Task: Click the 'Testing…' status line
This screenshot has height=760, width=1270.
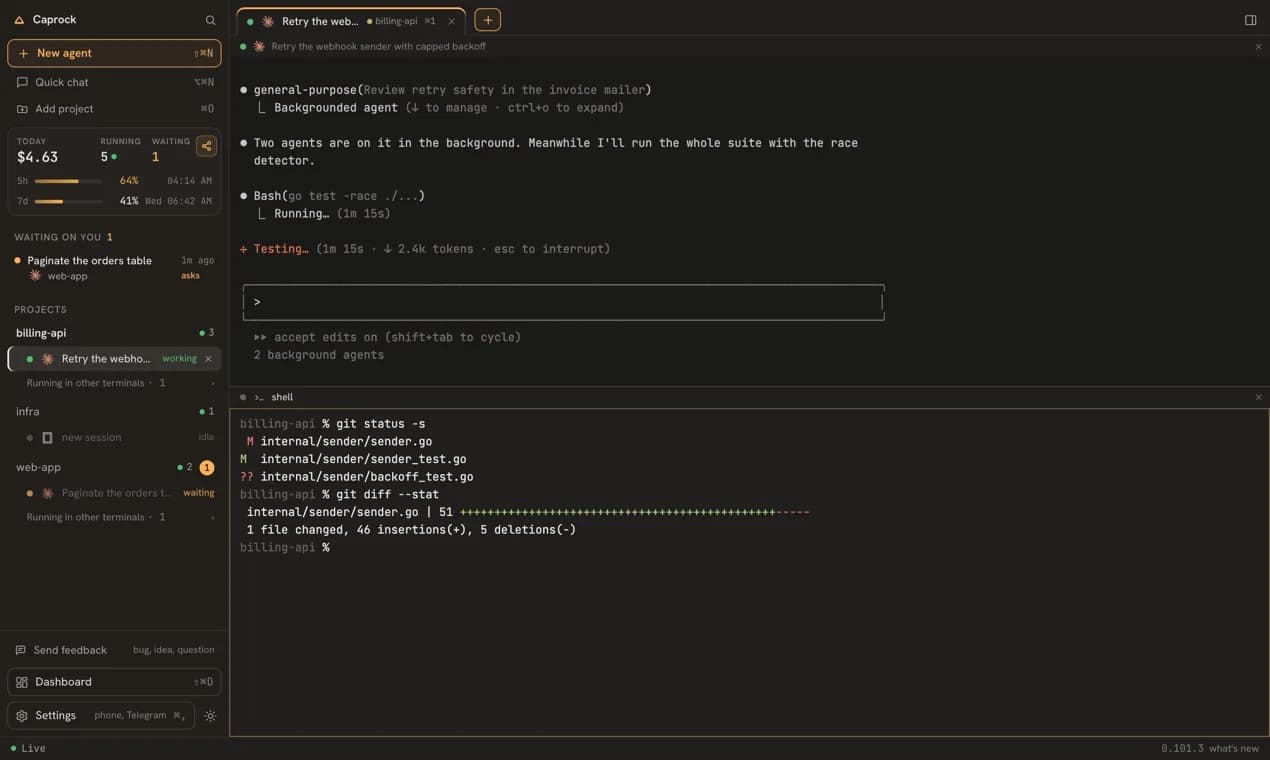Action: click(x=425, y=249)
